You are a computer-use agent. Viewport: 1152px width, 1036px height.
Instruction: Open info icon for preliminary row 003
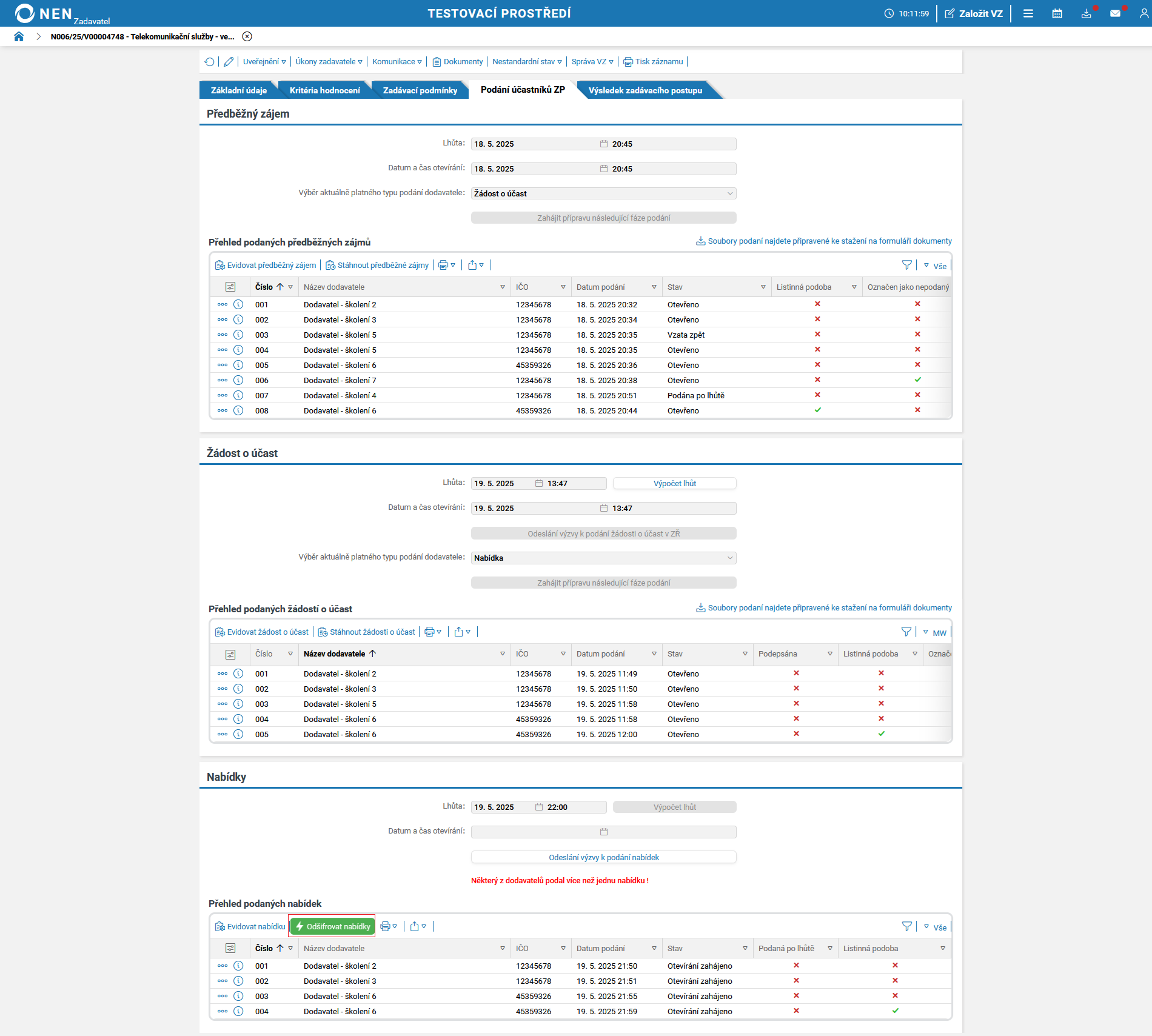click(238, 335)
